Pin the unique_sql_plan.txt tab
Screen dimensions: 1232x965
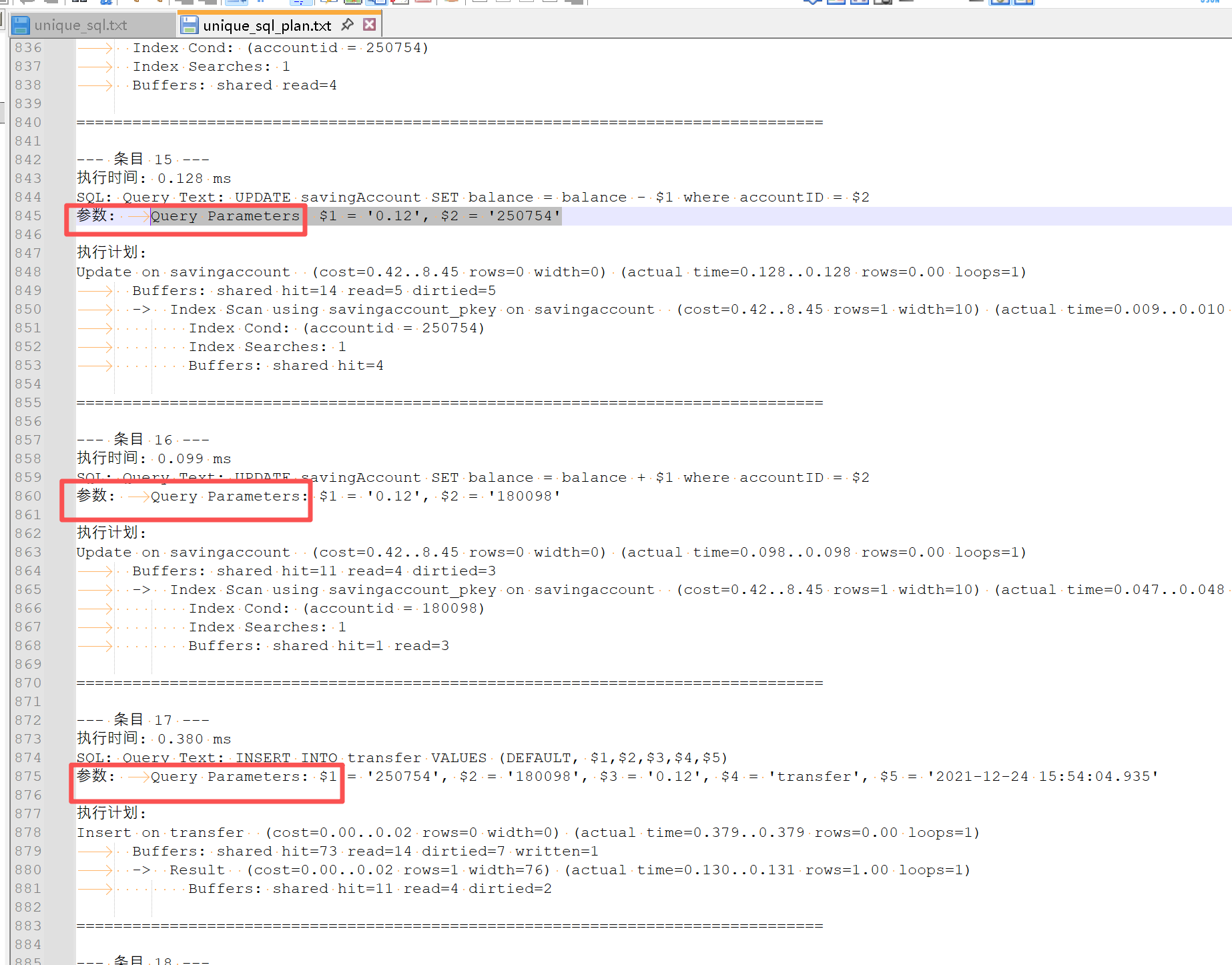point(347,25)
